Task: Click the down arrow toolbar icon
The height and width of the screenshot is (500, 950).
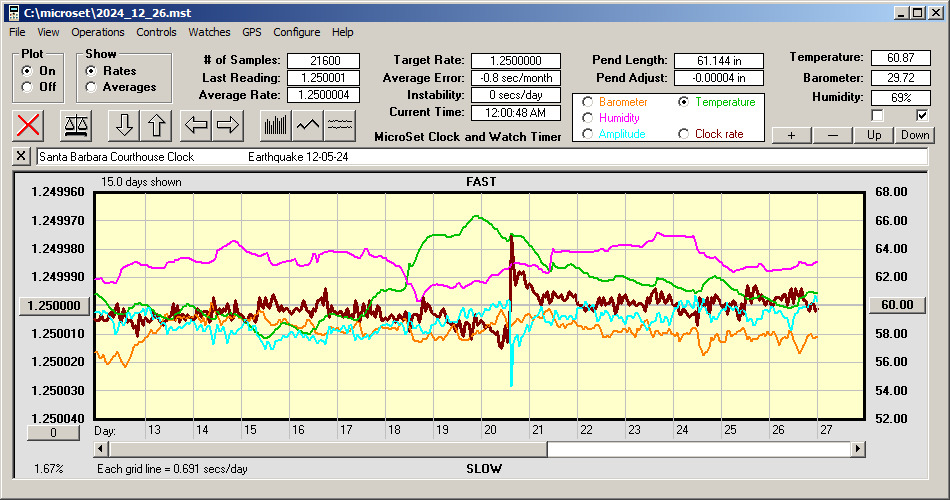Action: 124,125
